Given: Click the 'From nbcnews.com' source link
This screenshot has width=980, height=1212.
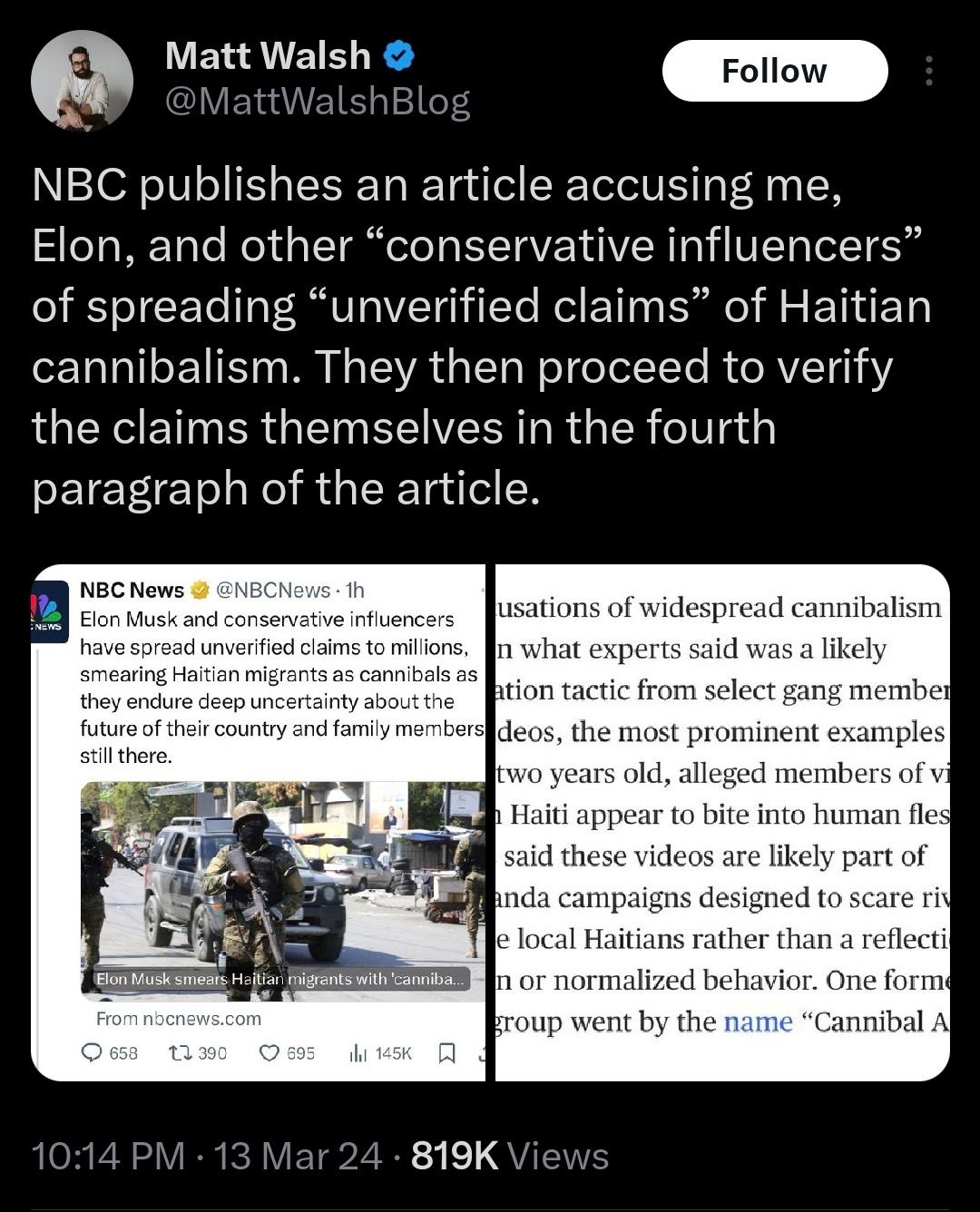Looking at the screenshot, I should [x=179, y=1019].
